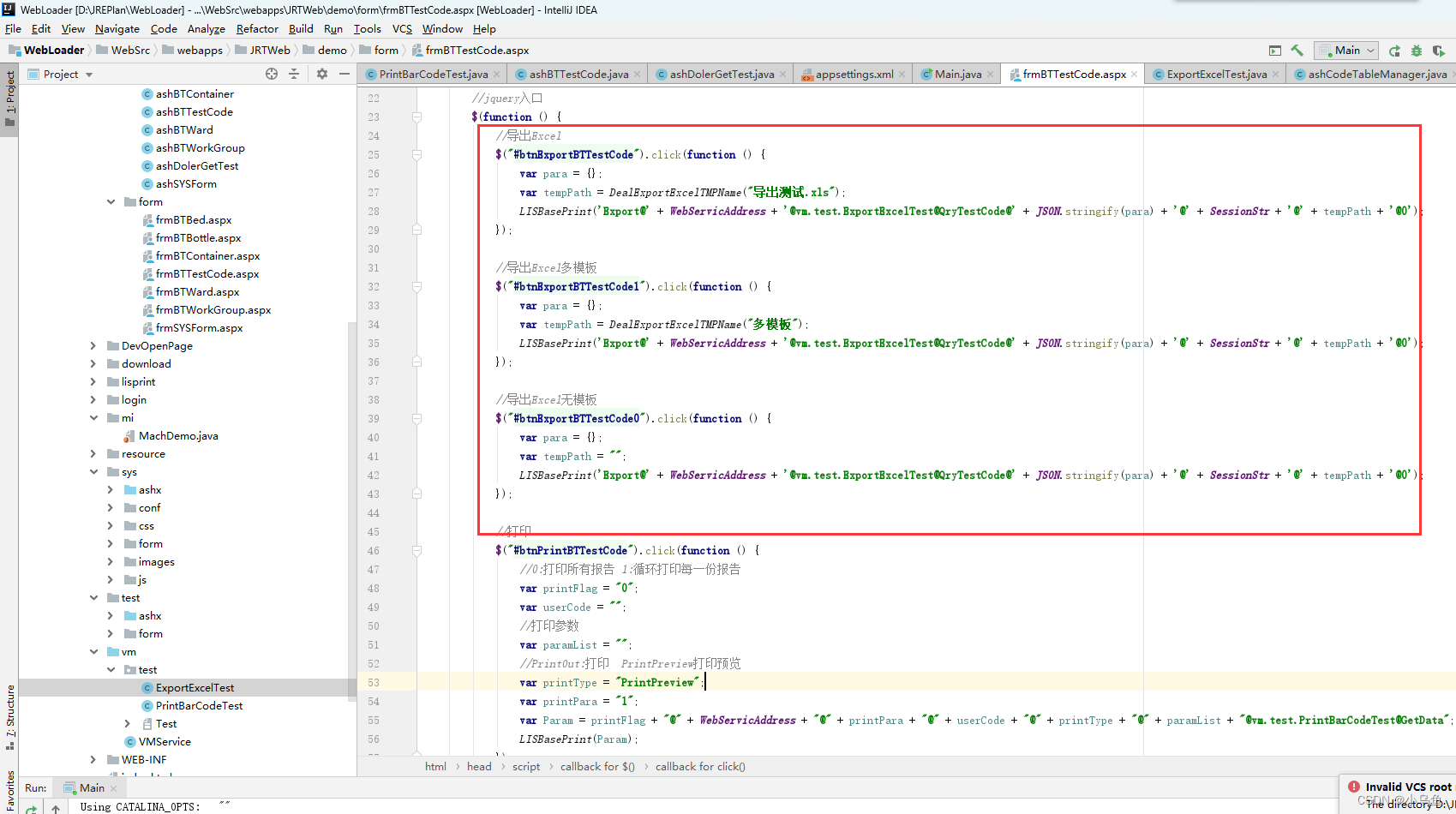This screenshot has width=1456, height=814.
Task: Switch to appsettings.xml tab
Action: tap(854, 75)
